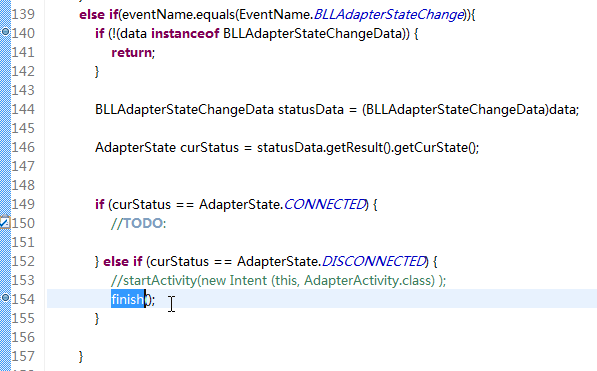Click line number 149 in the gutter
597x371 pixels.
tap(23, 205)
